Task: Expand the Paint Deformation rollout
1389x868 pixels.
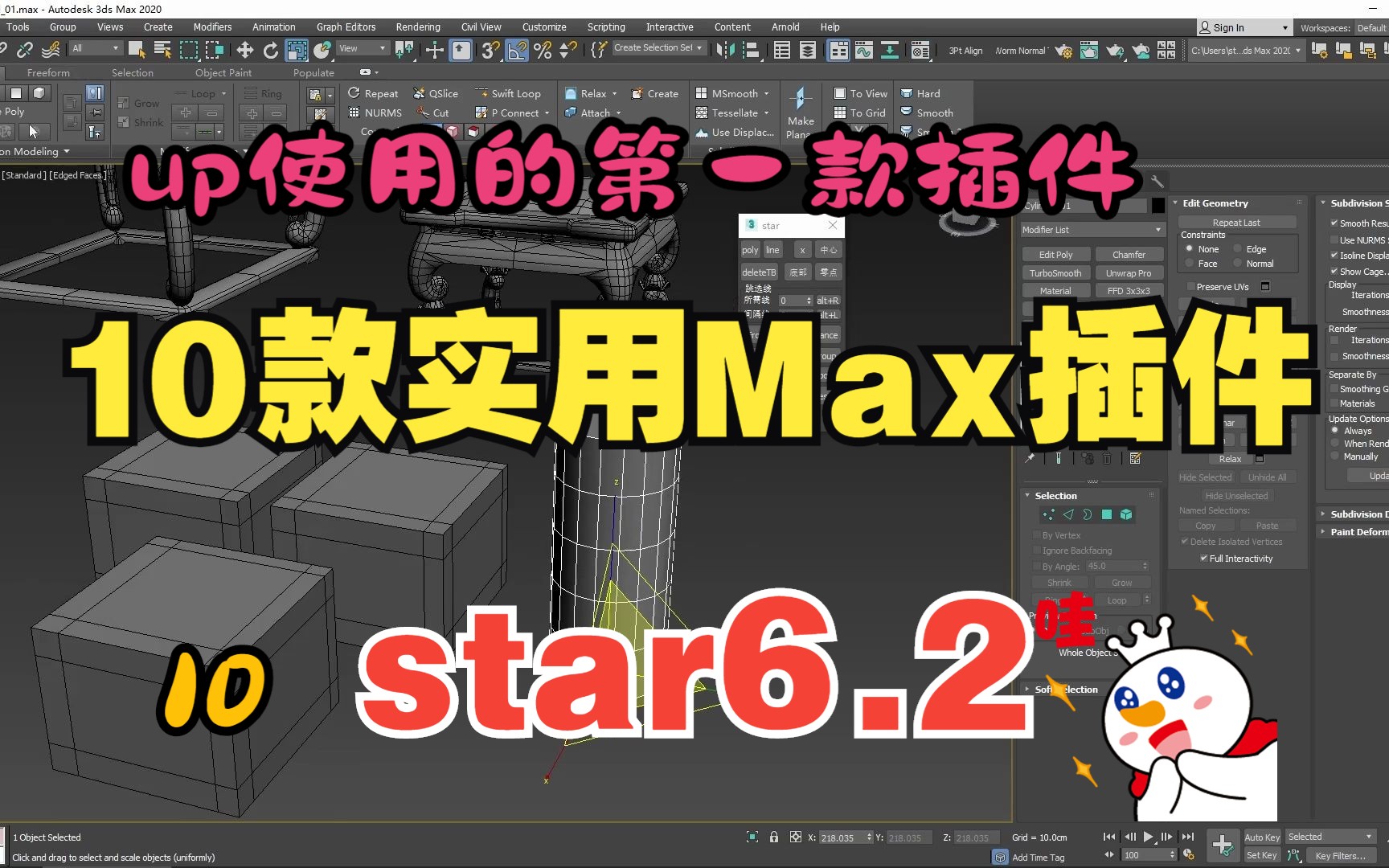Action: coord(1358,532)
